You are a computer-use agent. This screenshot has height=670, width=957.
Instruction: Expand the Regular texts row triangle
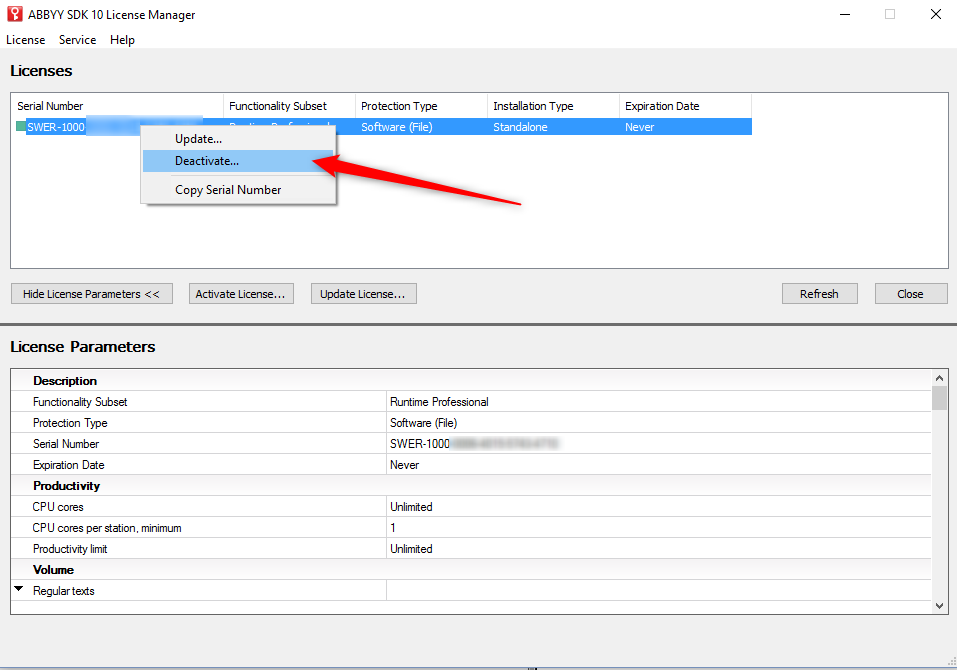pyautogui.click(x=19, y=589)
